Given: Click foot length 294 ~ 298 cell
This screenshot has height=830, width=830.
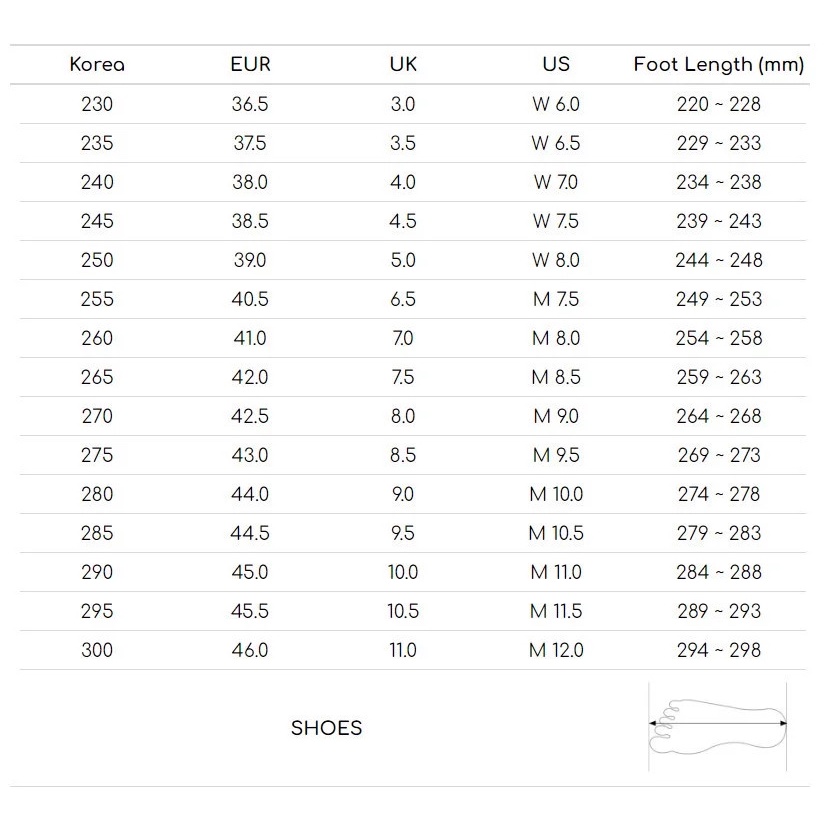Looking at the screenshot, I should click(718, 650).
